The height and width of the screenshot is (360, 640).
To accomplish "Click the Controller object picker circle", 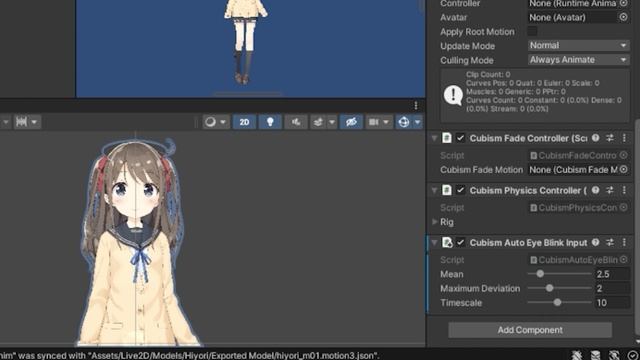I will coord(624,3).
